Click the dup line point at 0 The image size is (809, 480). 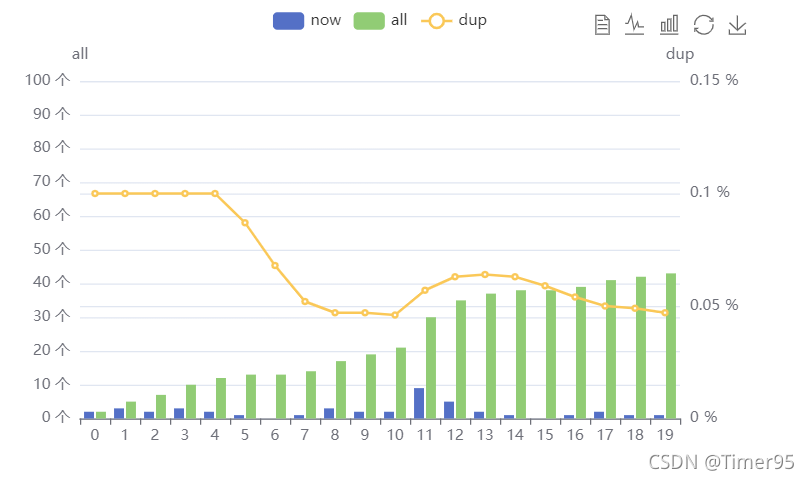[95, 194]
